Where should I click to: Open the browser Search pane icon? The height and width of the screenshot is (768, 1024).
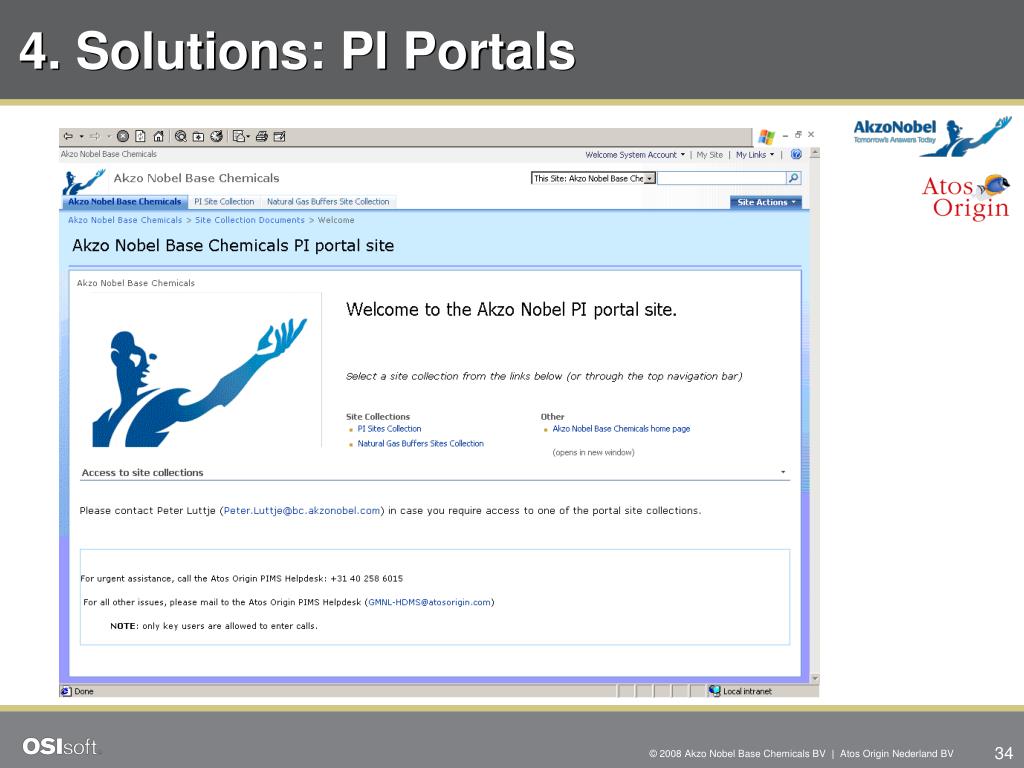(181, 136)
